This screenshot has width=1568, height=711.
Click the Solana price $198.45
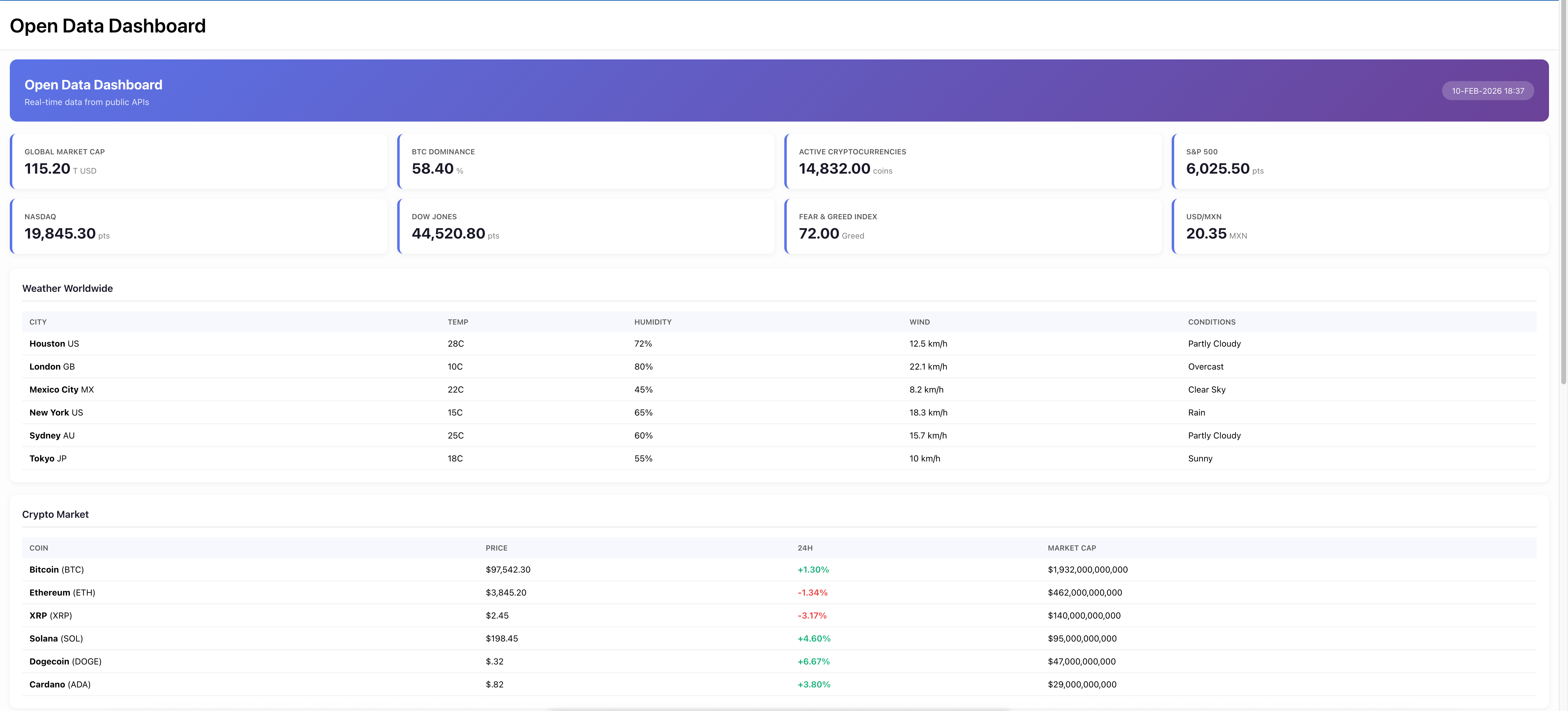coord(502,638)
